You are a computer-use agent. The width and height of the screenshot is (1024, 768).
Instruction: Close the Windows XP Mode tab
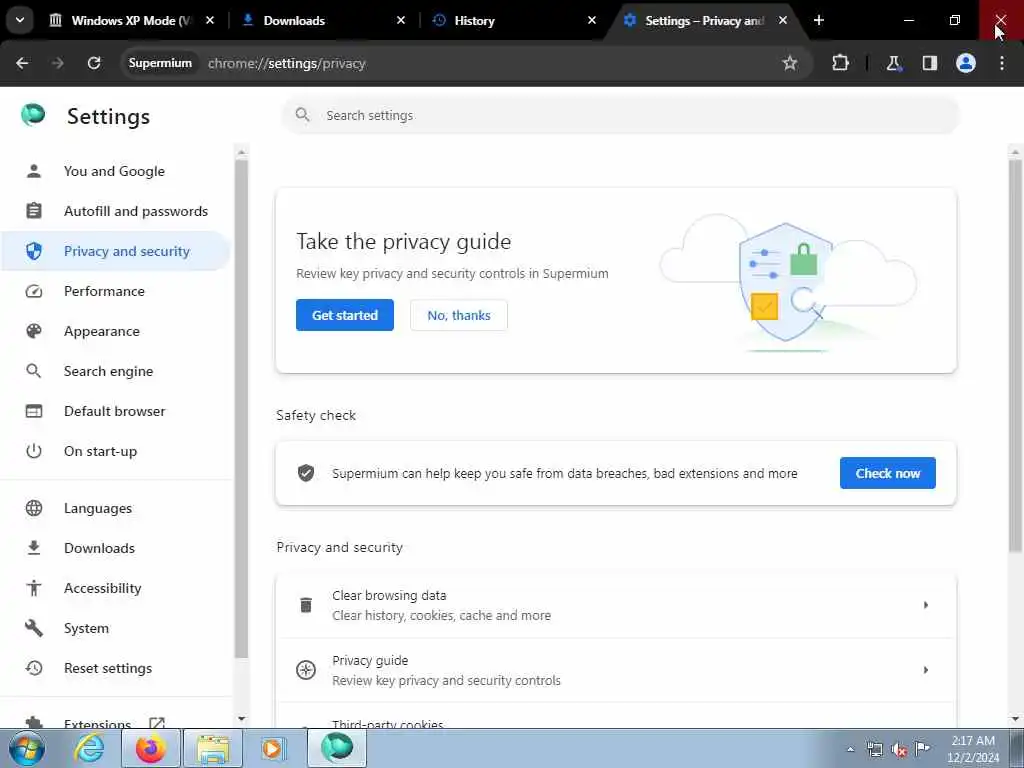[210, 20]
